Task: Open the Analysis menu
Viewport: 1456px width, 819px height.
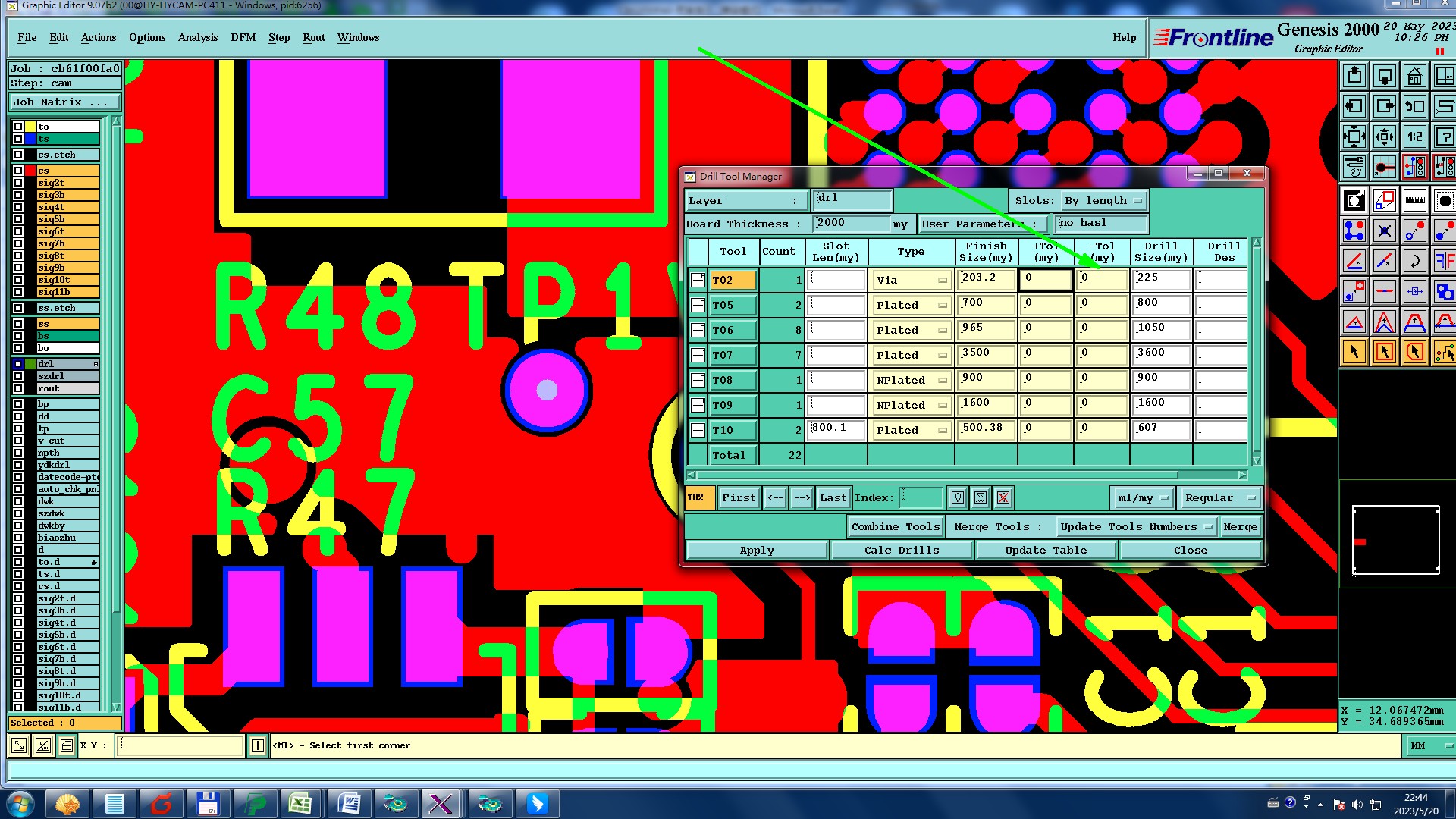Action: click(x=197, y=37)
